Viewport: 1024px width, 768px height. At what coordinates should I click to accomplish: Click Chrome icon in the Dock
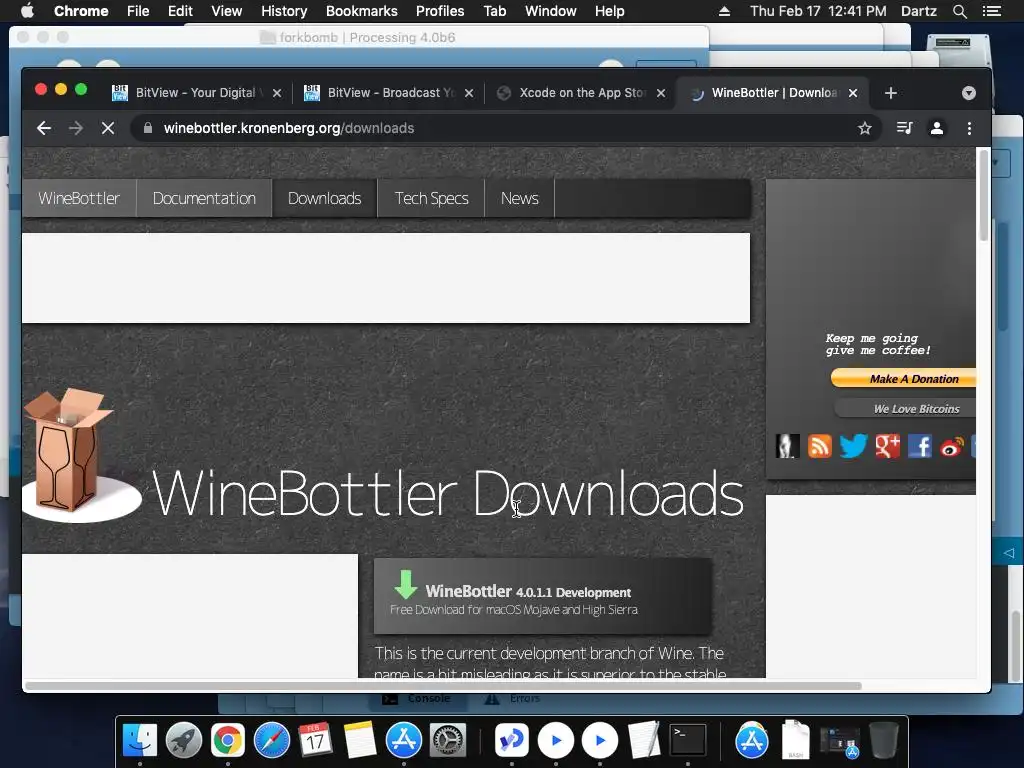tap(227, 740)
